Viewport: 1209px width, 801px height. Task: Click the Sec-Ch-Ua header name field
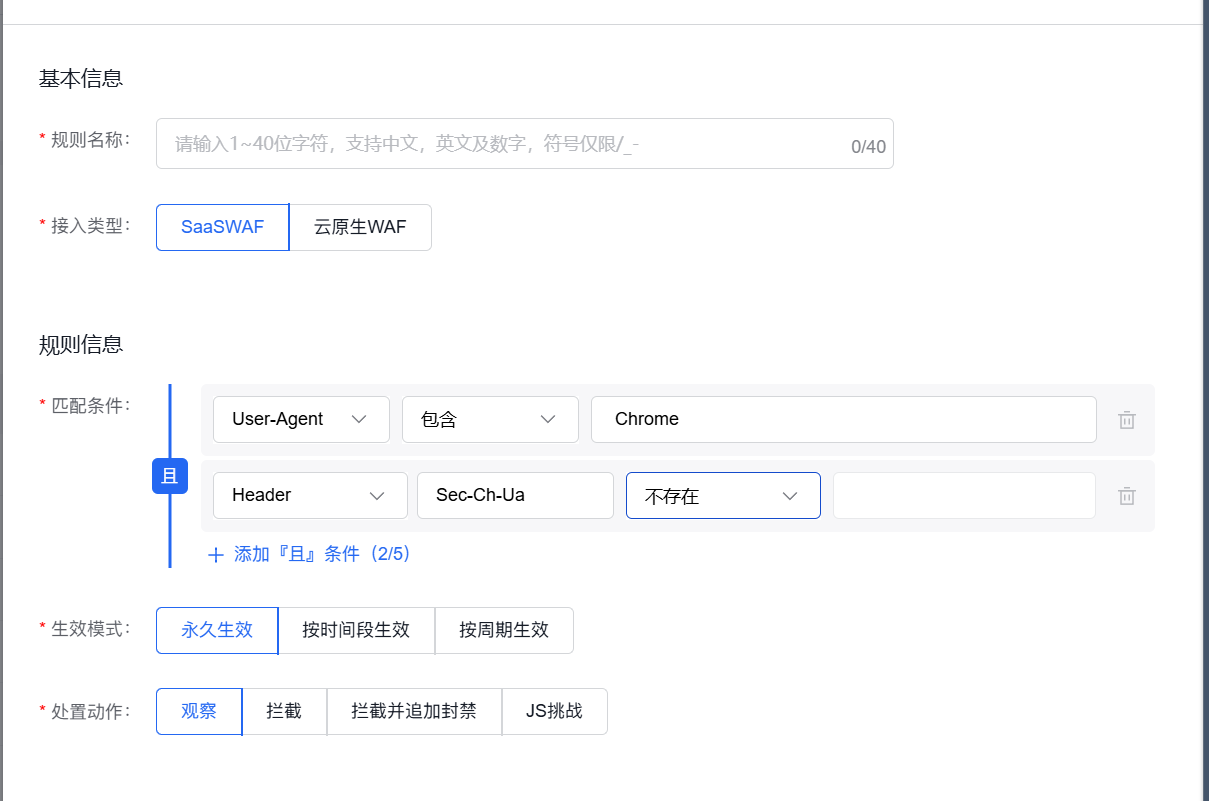pos(514,495)
